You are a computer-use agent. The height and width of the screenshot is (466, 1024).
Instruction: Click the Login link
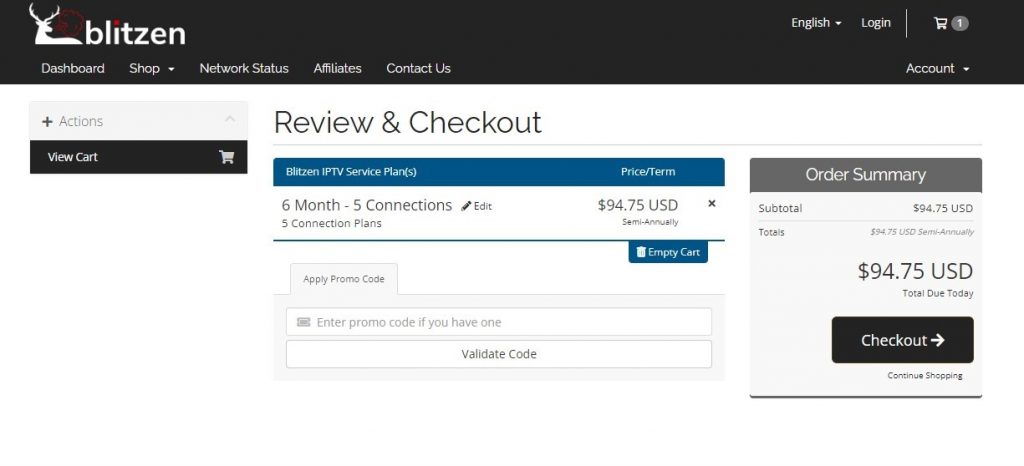point(876,23)
